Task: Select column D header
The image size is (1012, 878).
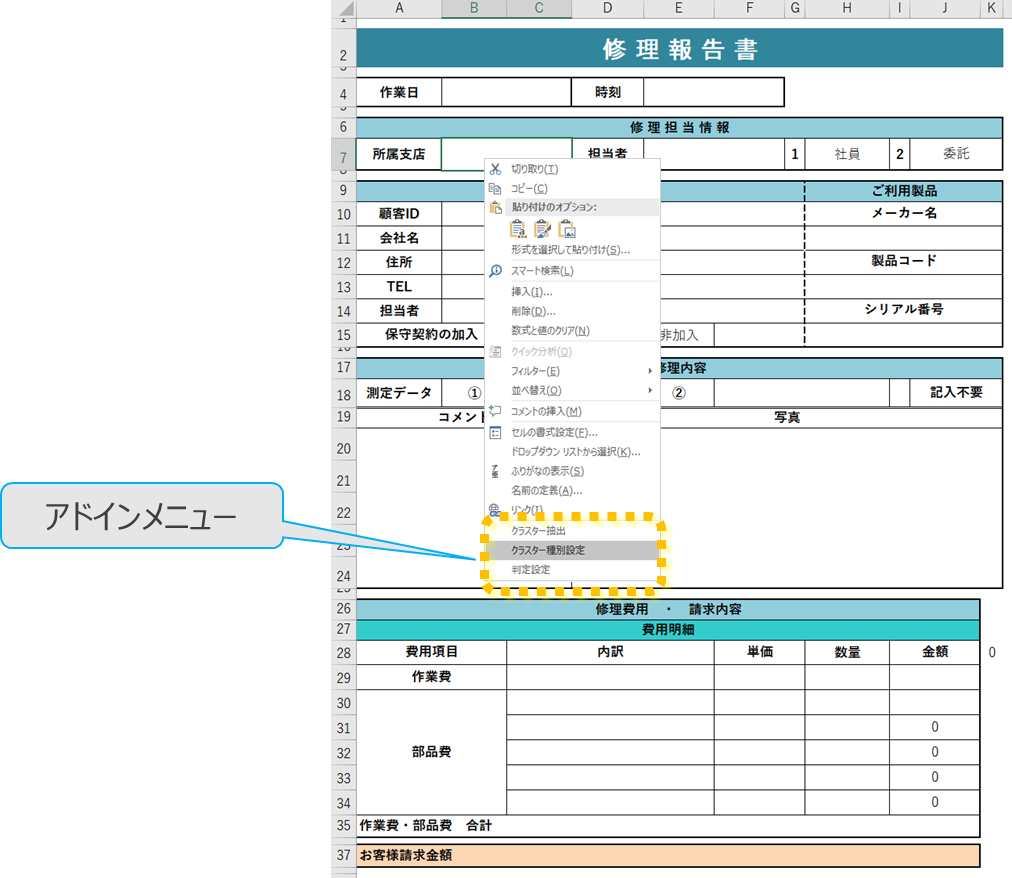Action: pyautogui.click(x=607, y=9)
